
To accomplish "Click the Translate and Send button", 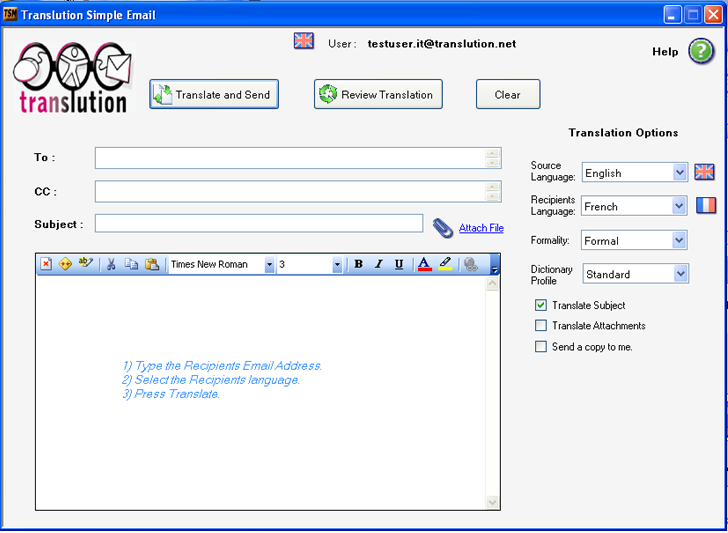I will tap(214, 94).
